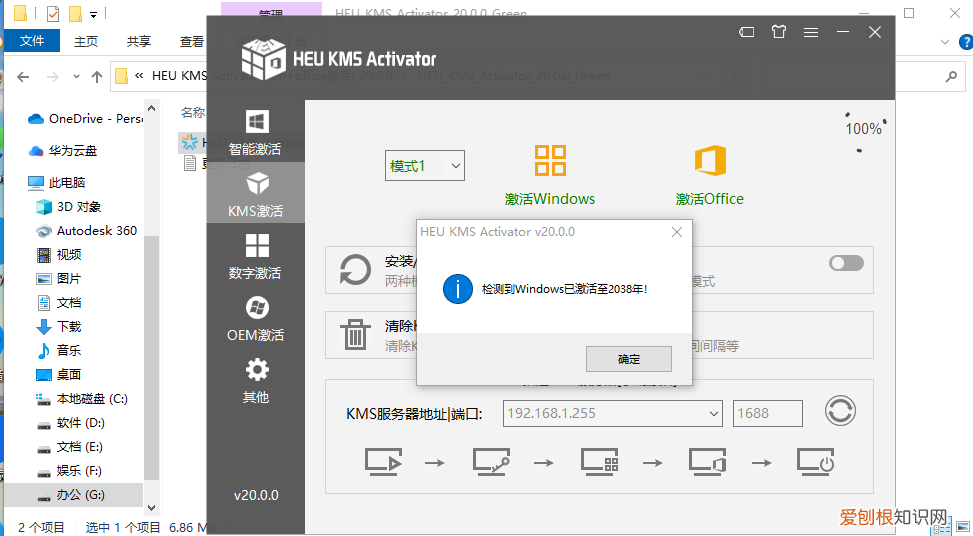Select 办公 (G:) drive
Viewport: 973px width, 536px height.
(x=73, y=494)
